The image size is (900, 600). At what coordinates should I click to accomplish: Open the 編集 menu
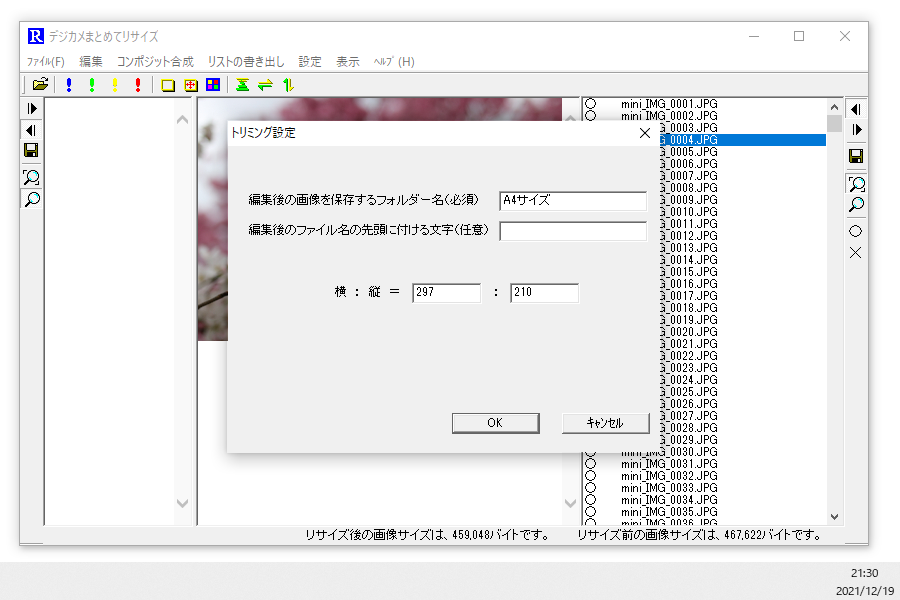pos(91,61)
